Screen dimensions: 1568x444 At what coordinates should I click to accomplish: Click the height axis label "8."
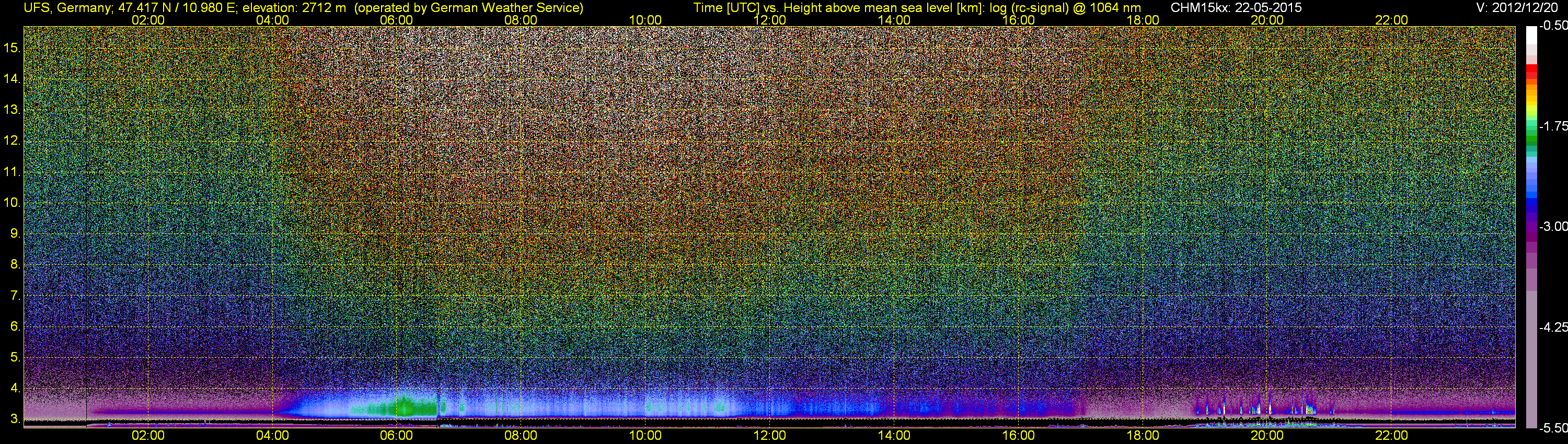[x=16, y=265]
